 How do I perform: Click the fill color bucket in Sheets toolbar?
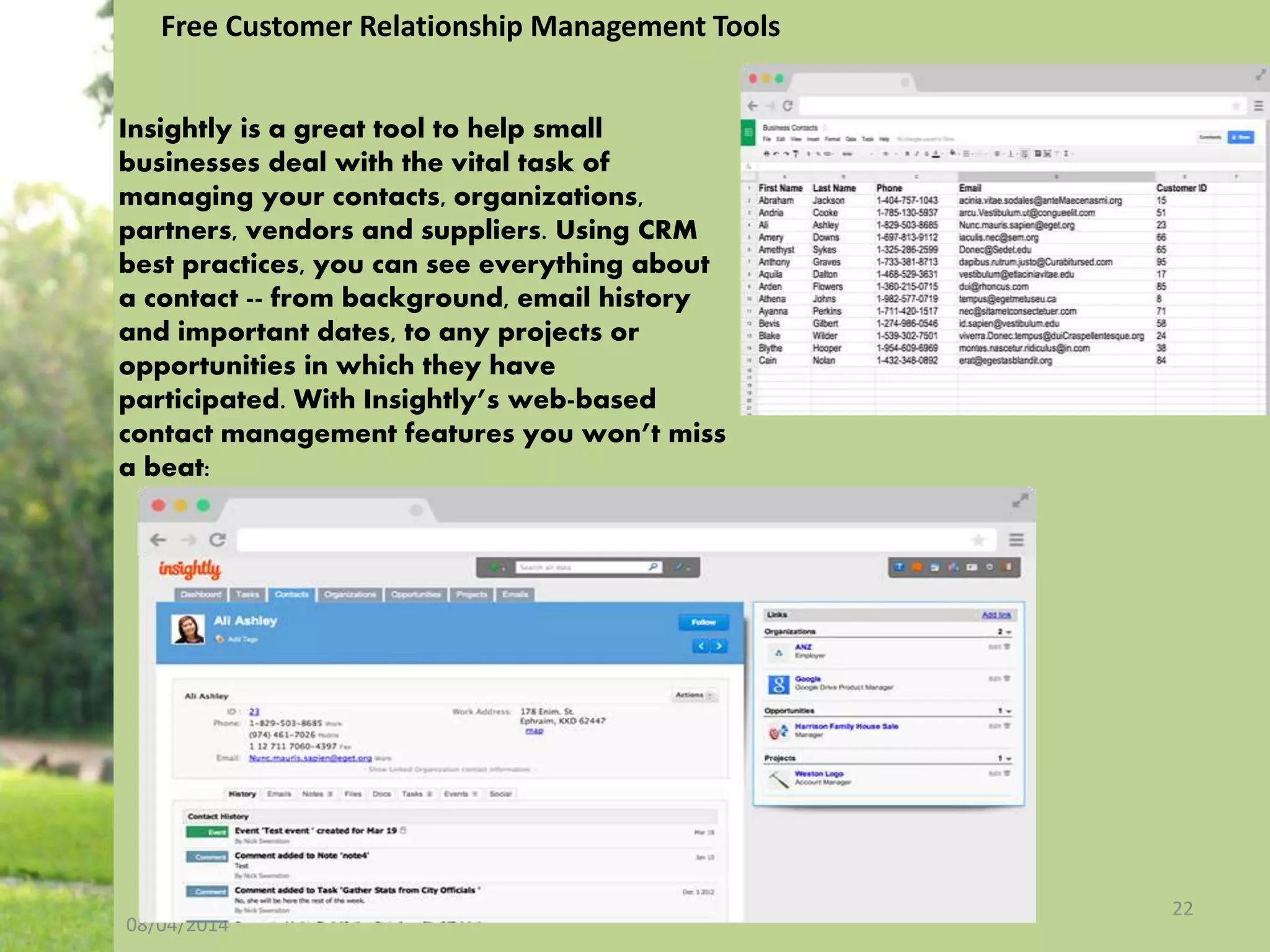coord(952,154)
